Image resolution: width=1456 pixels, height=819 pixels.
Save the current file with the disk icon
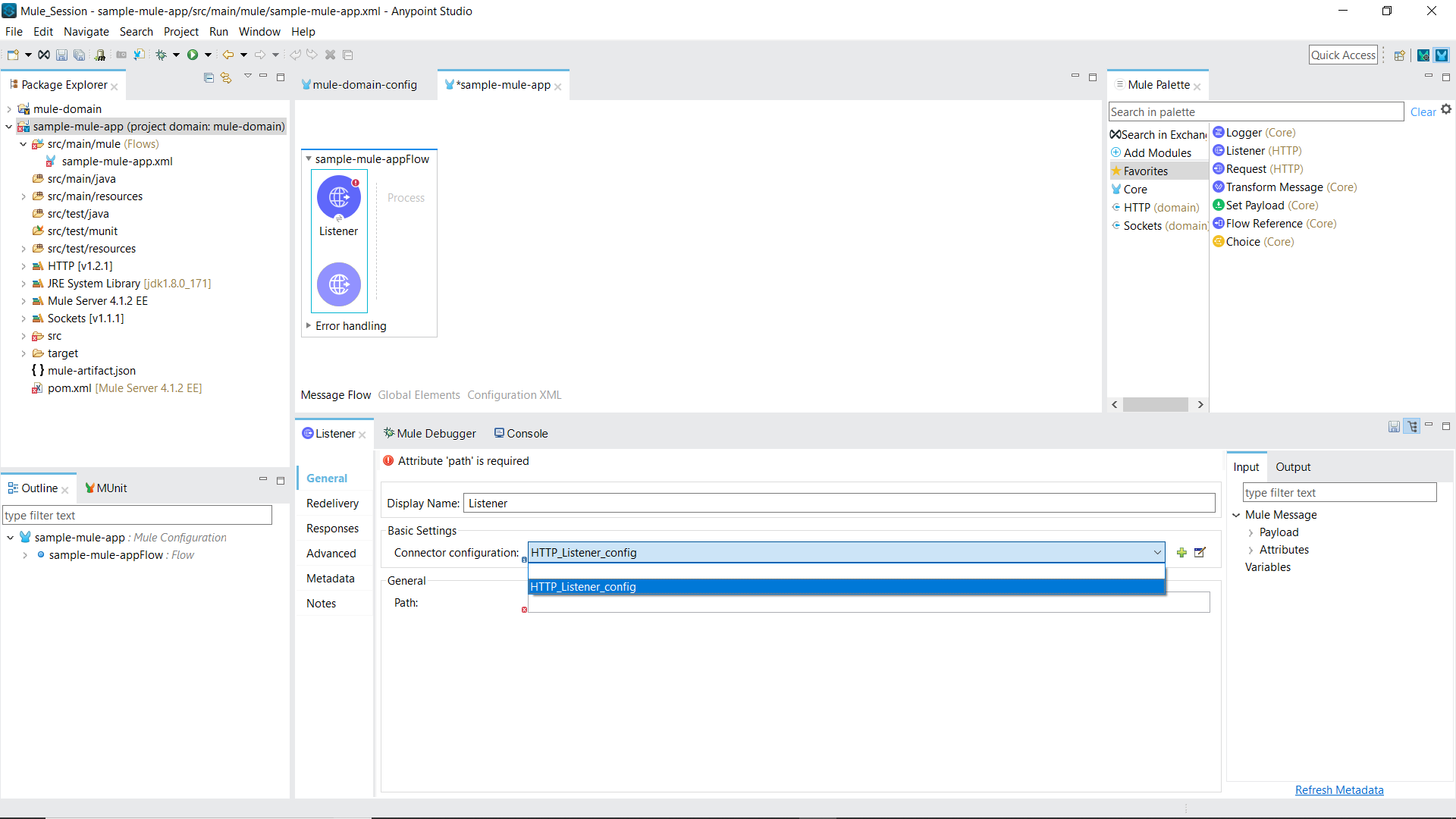[x=61, y=55]
